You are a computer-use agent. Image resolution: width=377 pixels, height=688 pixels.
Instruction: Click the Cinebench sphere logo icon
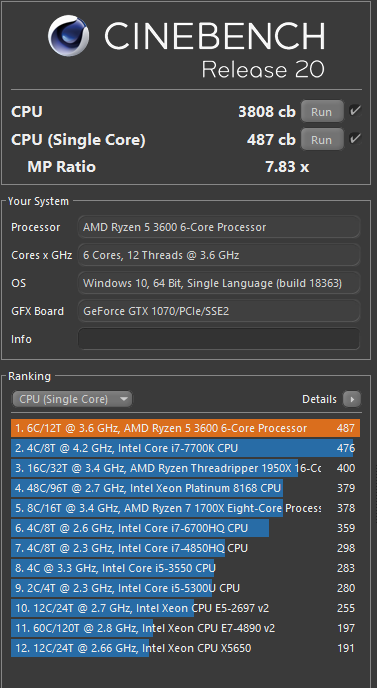[68, 36]
